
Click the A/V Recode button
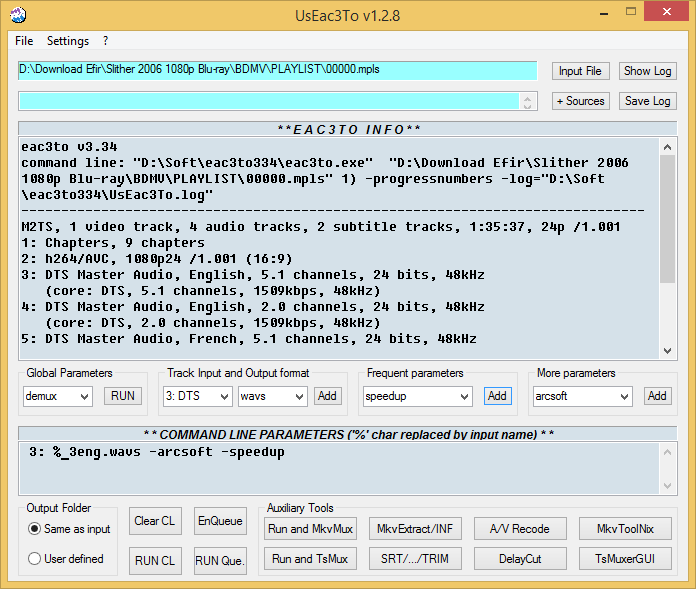tap(520, 529)
